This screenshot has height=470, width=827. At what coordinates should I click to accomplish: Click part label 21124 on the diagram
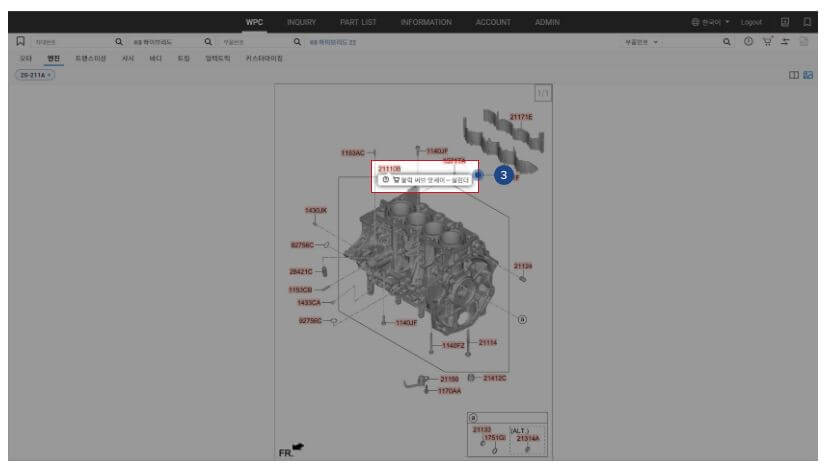click(523, 266)
